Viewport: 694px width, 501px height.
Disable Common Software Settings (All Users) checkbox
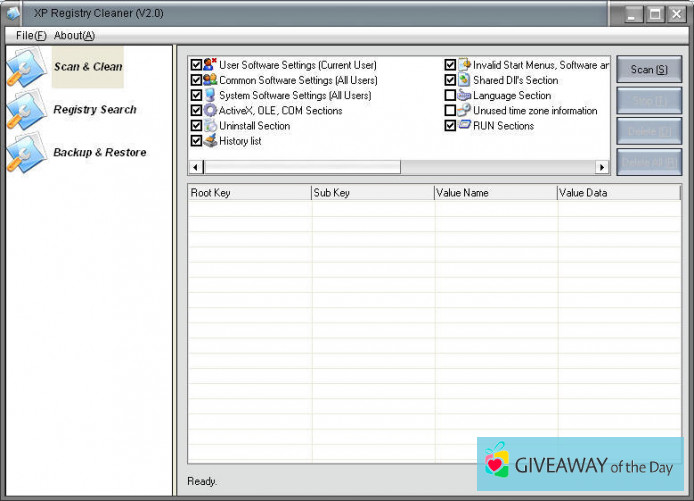[196, 80]
